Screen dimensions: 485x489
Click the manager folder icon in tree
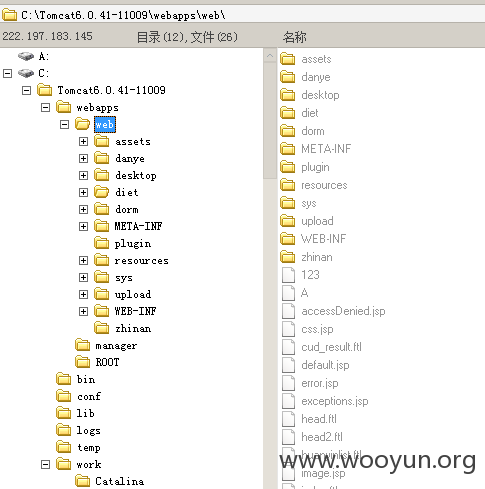(x=82, y=345)
